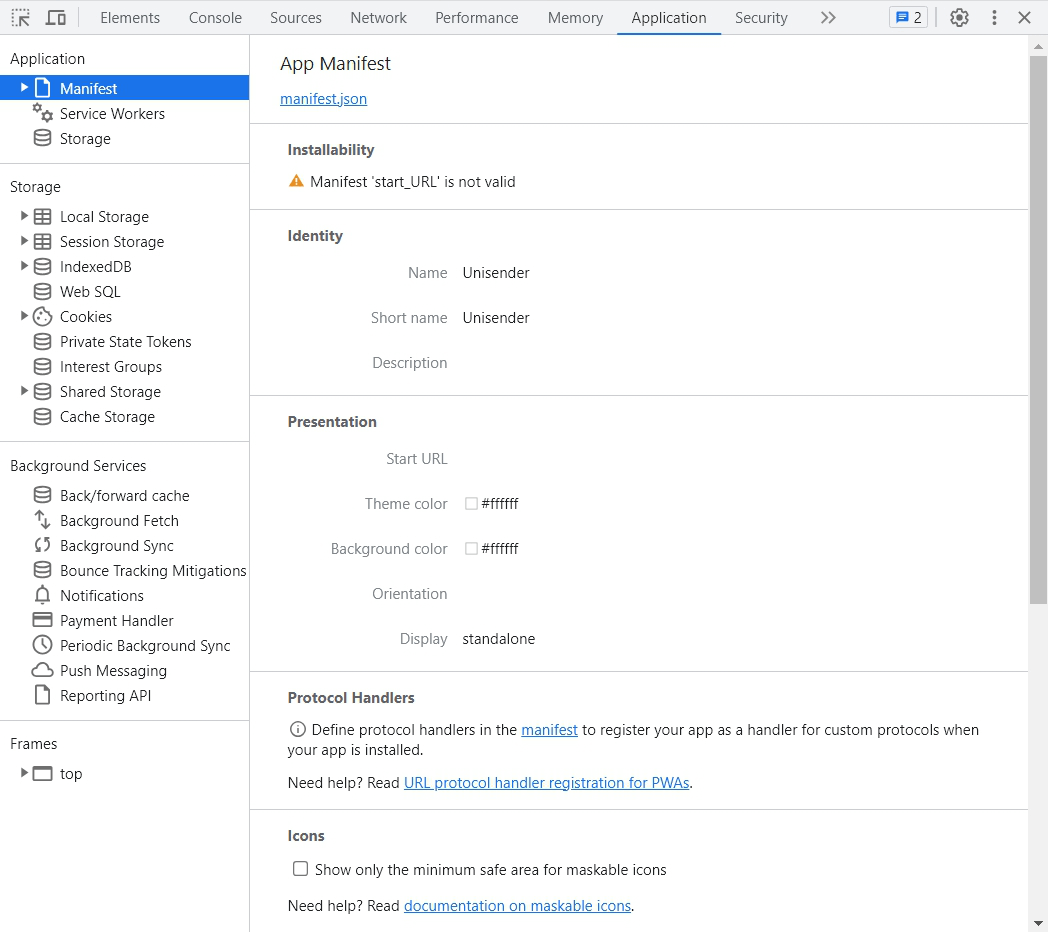Expand the Shared Storage tree node
This screenshot has width=1048, height=932.
coord(24,390)
